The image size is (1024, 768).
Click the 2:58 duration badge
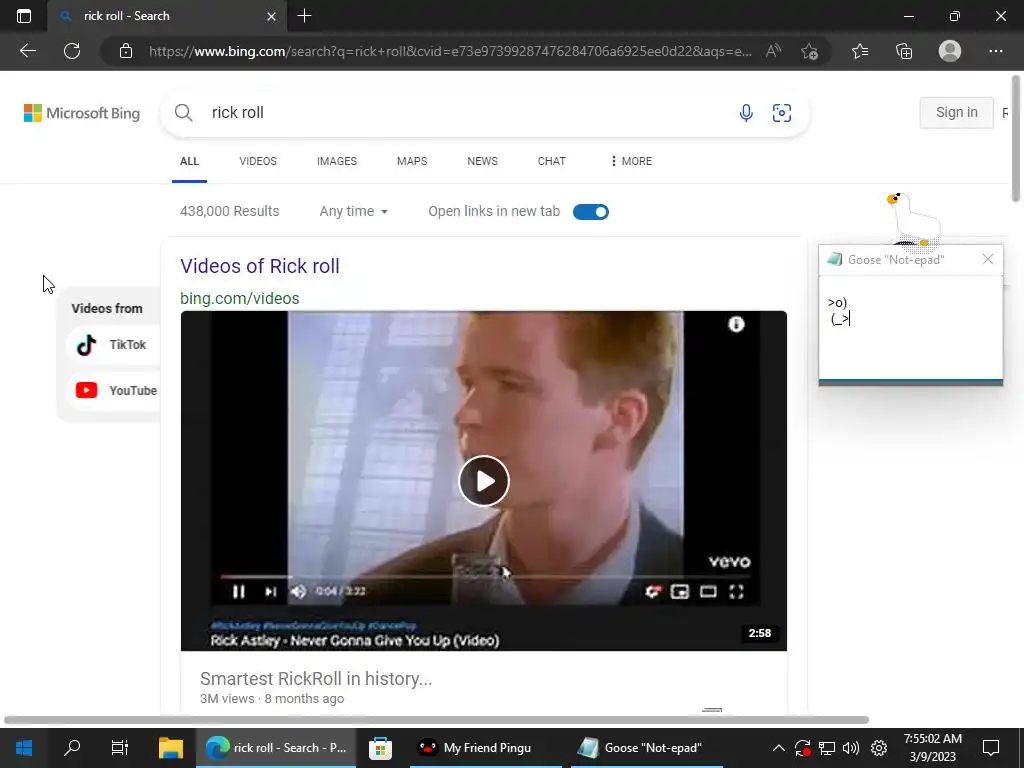point(760,633)
